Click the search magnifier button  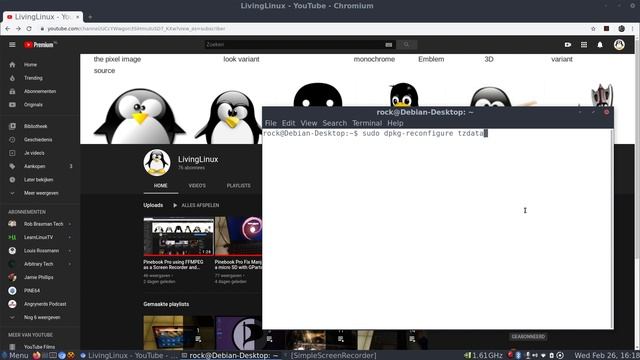click(x=406, y=44)
